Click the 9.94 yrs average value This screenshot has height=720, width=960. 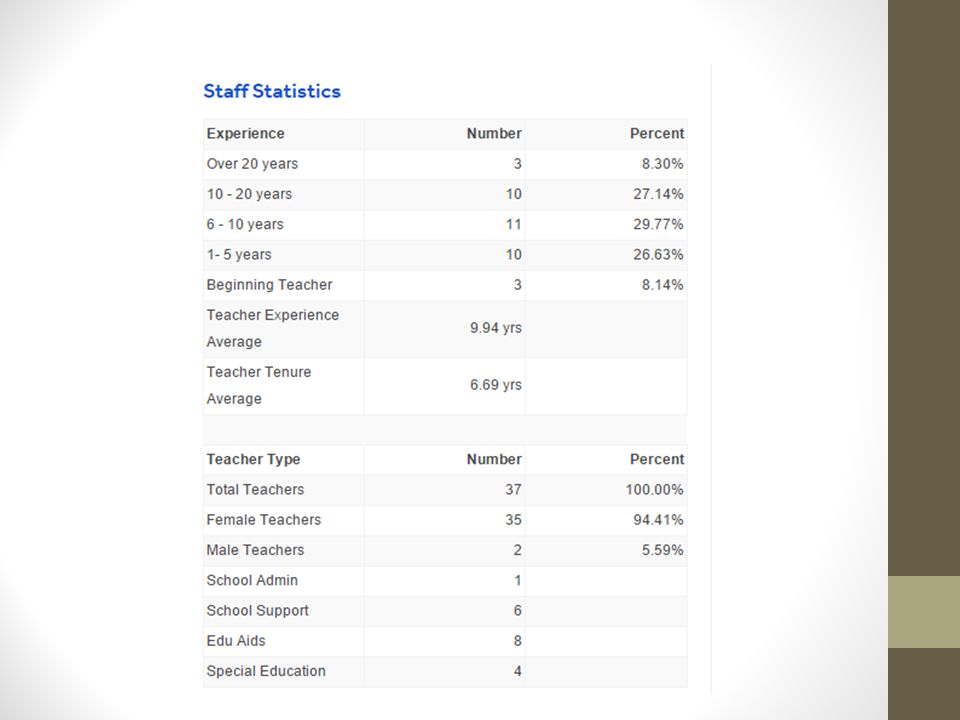pos(496,328)
